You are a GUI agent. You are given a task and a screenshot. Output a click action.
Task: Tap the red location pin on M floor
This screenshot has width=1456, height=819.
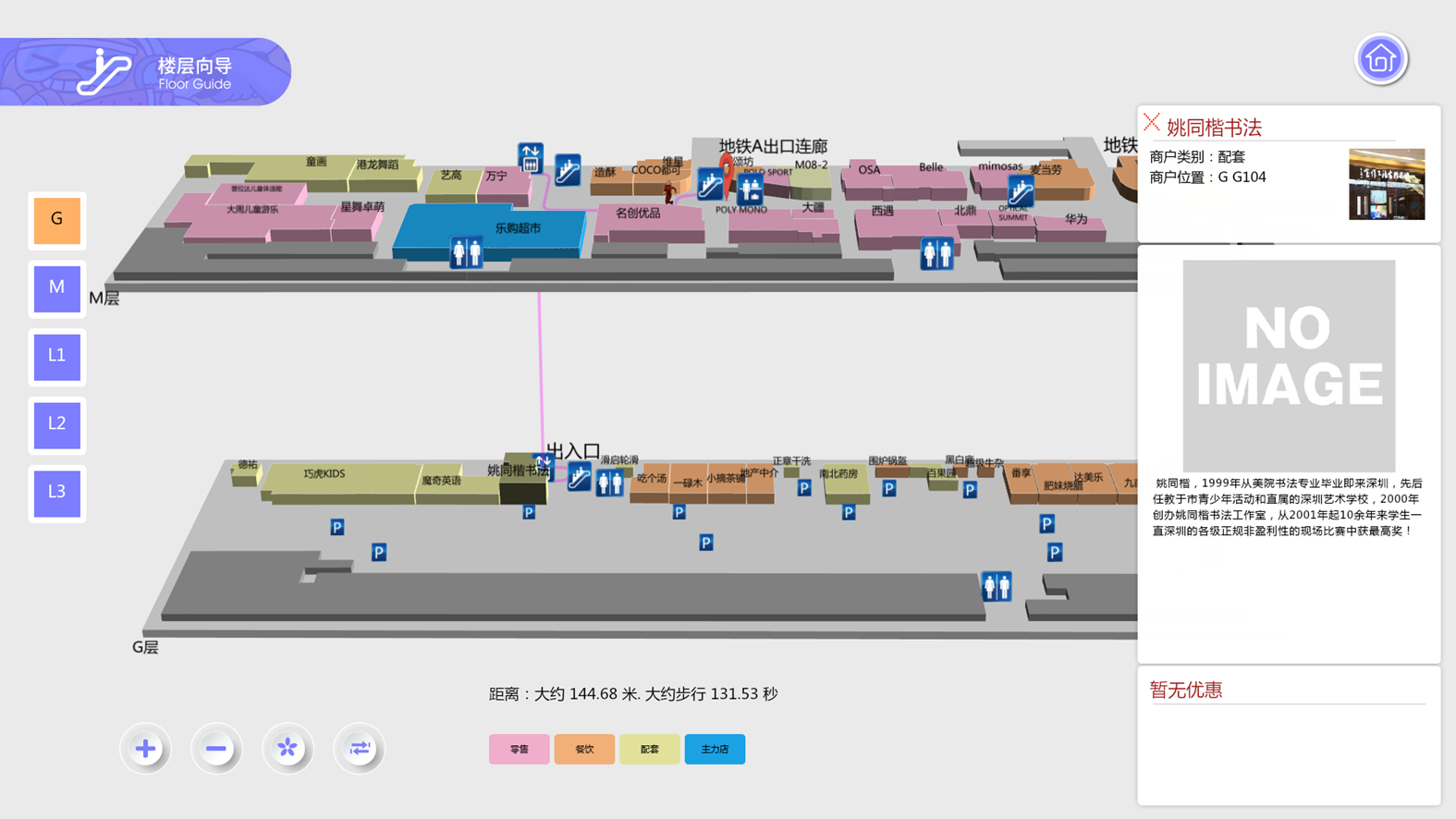727,172
